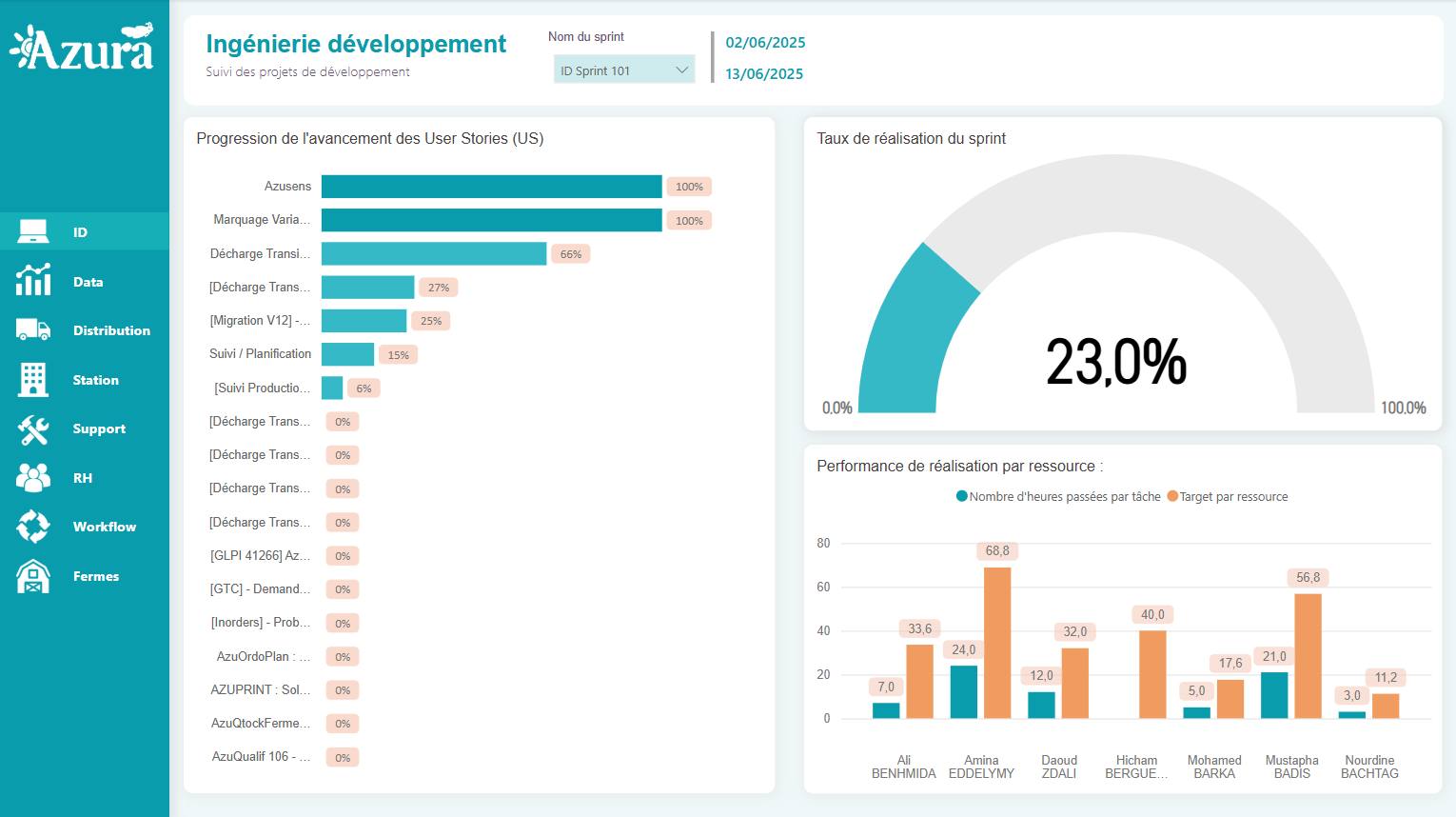Click the Azura logo
The width and height of the screenshot is (1456, 817).
(82, 48)
